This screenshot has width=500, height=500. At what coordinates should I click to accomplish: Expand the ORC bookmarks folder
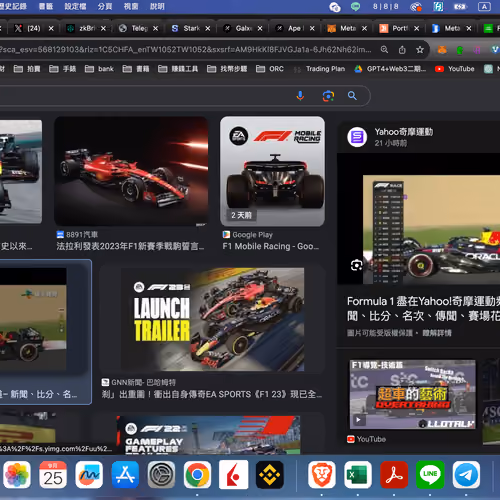tap(270, 69)
